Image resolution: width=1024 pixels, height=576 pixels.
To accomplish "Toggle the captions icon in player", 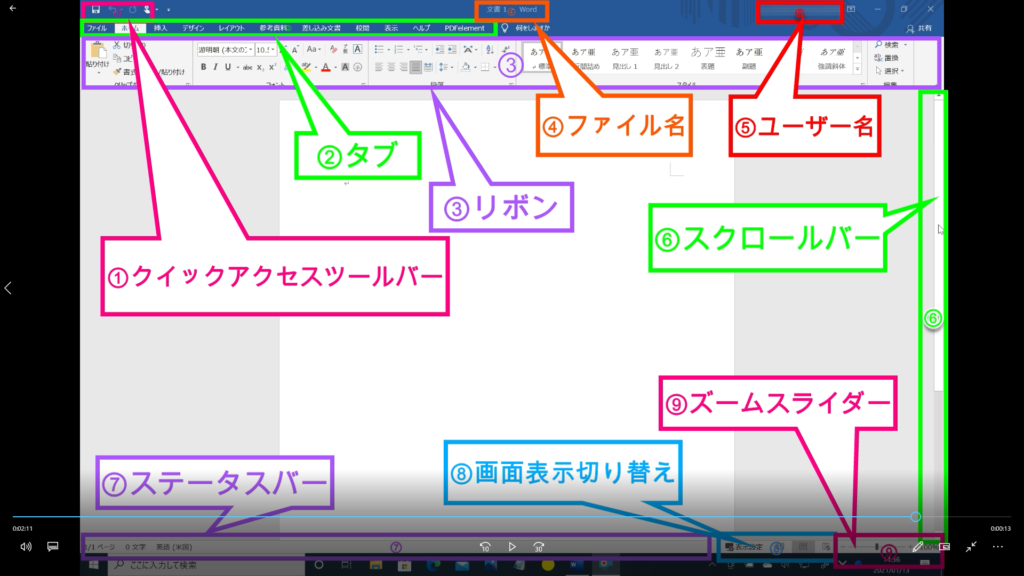I will click(x=53, y=547).
